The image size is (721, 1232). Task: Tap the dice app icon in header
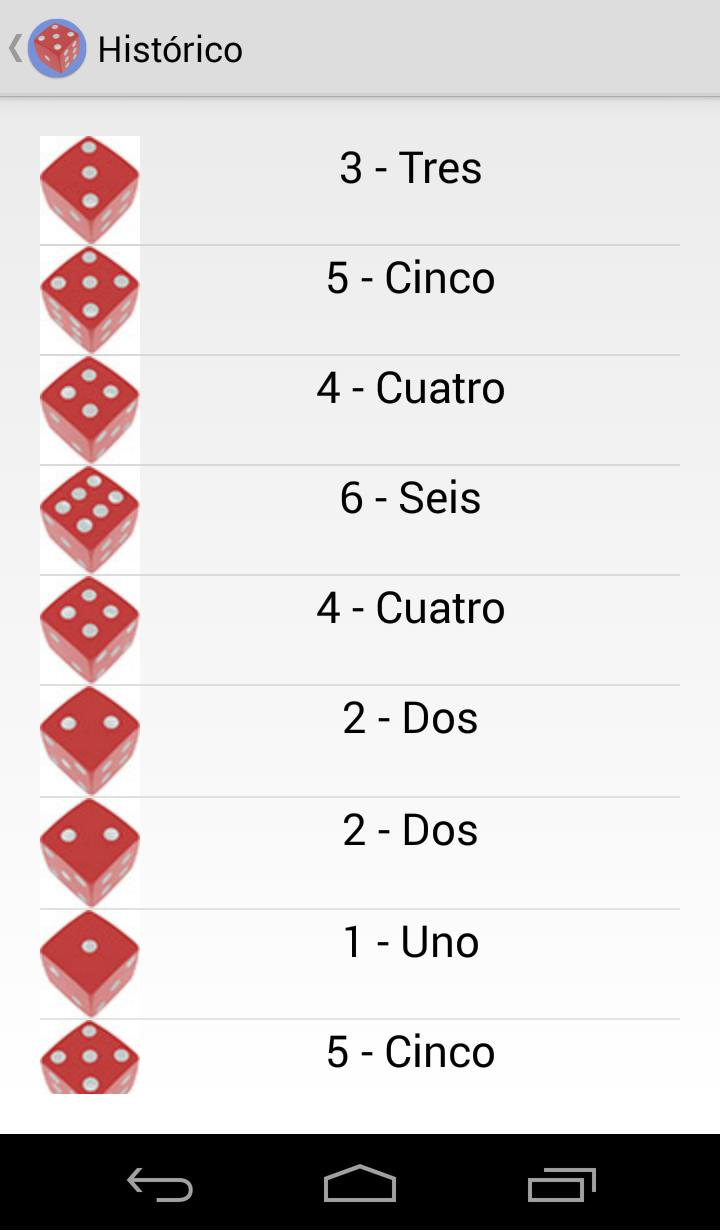coord(57,48)
